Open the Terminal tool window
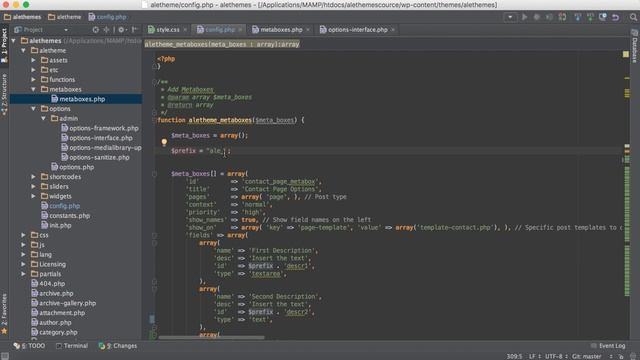Viewport: 640px width, 360px height. [x=72, y=346]
